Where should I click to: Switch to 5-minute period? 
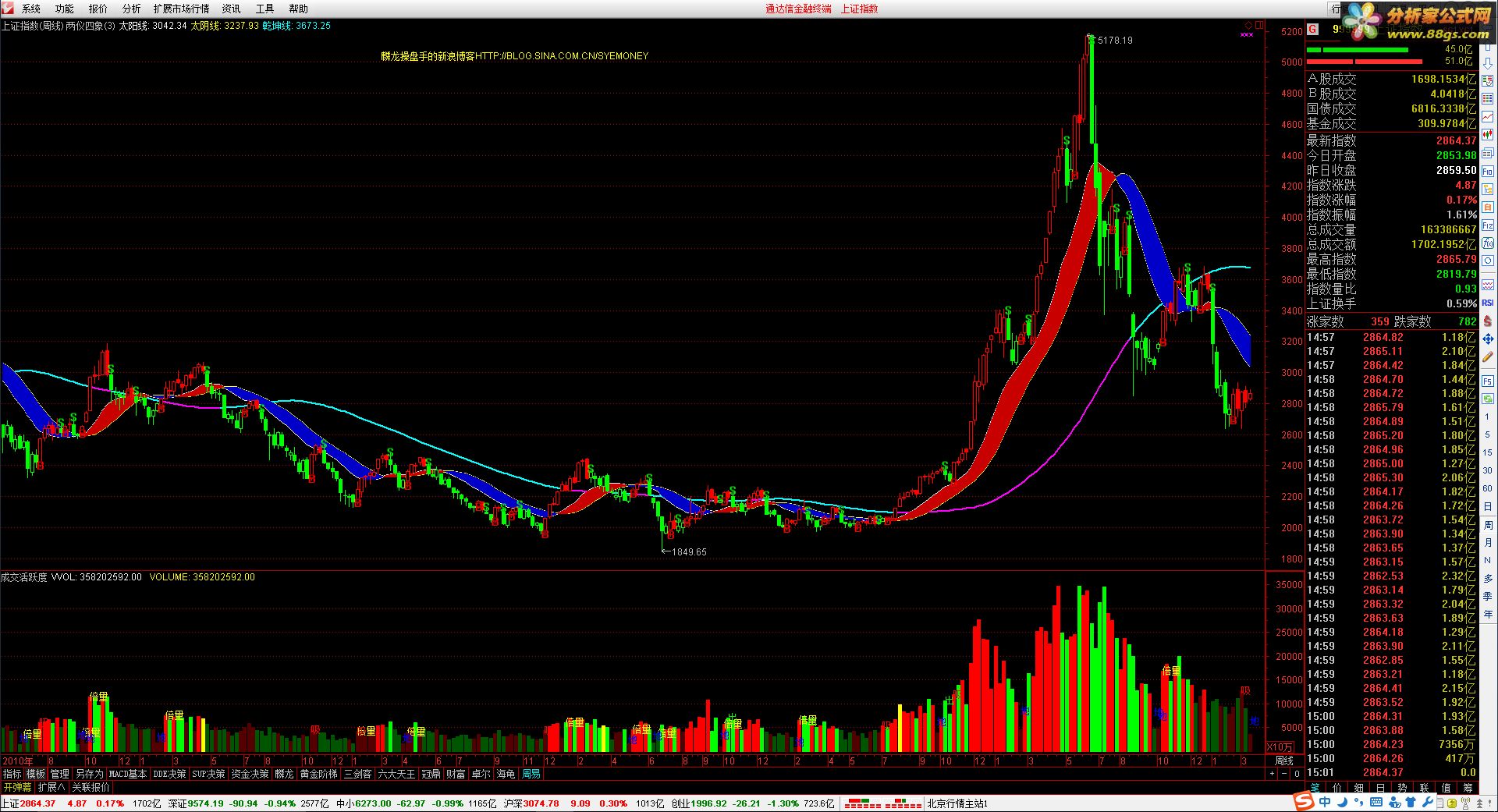tap(1488, 434)
